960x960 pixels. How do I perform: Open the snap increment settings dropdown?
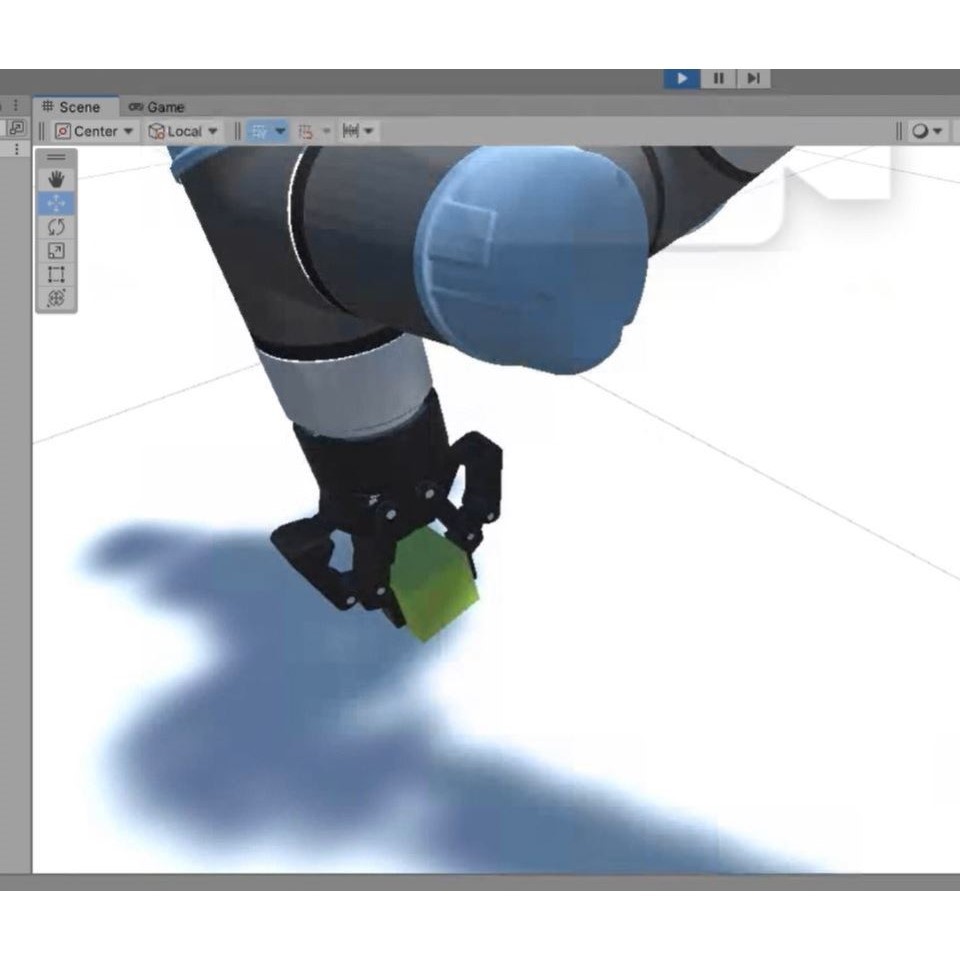(358, 130)
